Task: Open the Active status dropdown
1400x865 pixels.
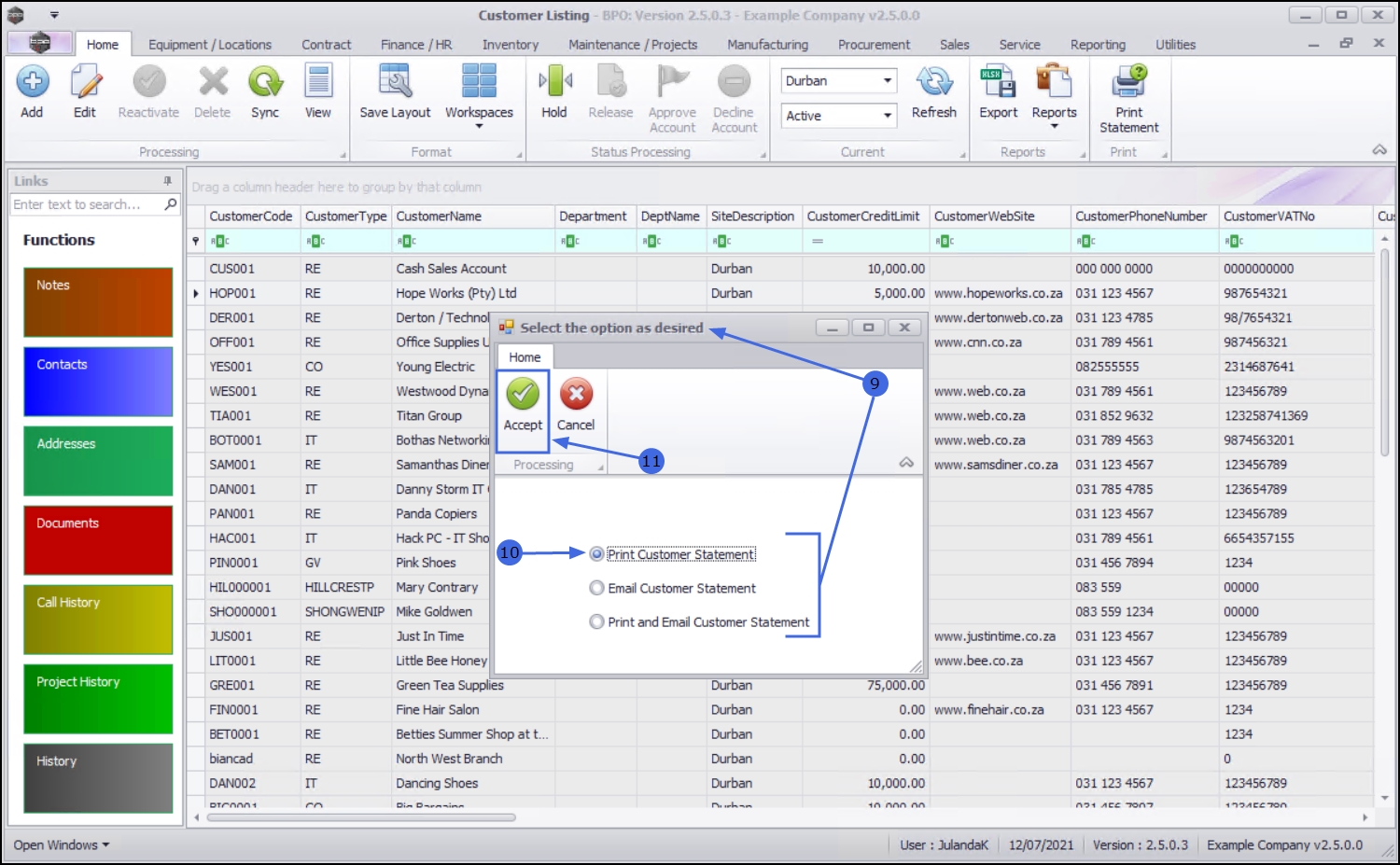Action: click(x=887, y=116)
